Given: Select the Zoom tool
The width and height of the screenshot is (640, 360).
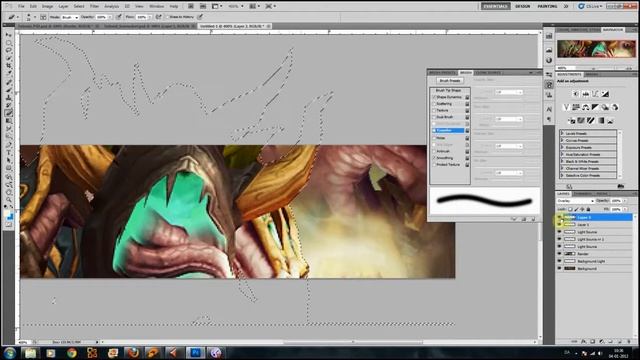Looking at the screenshot, I should (9, 200).
